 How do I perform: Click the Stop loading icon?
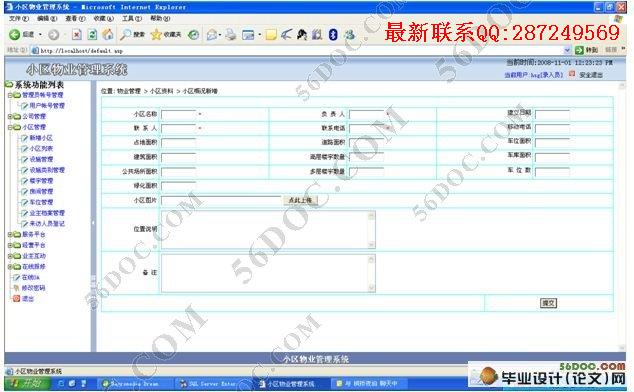(x=77, y=35)
